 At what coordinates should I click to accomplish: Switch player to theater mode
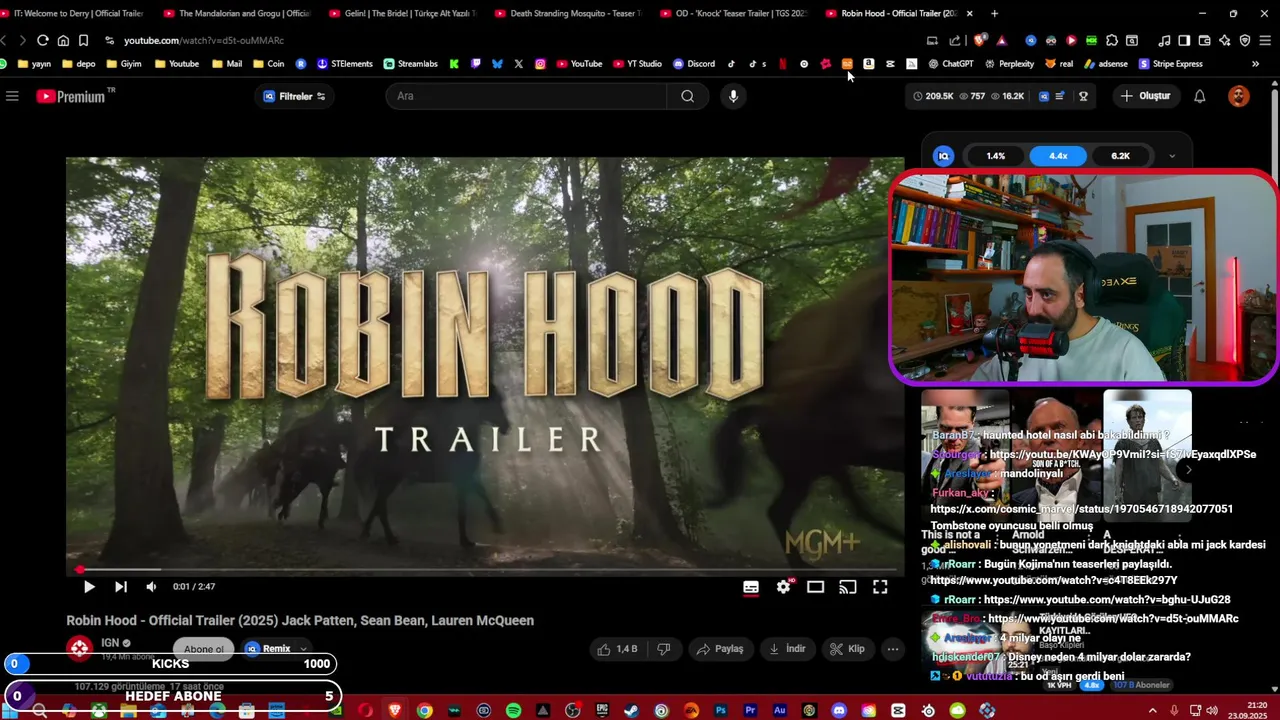(816, 587)
